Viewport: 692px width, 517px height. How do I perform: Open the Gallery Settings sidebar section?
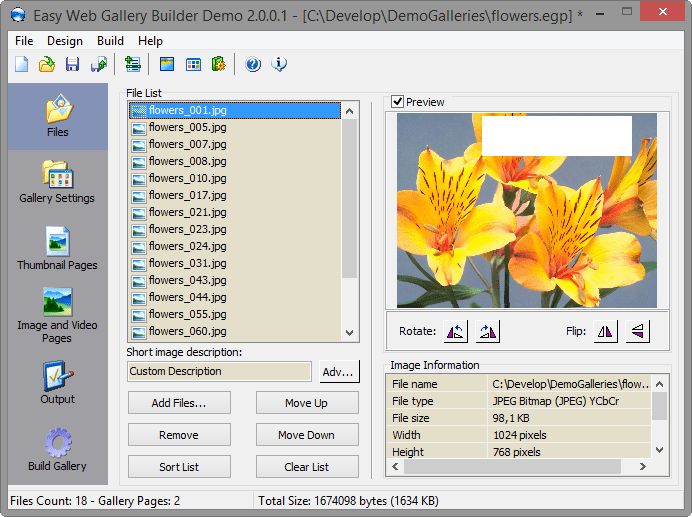[x=57, y=182]
